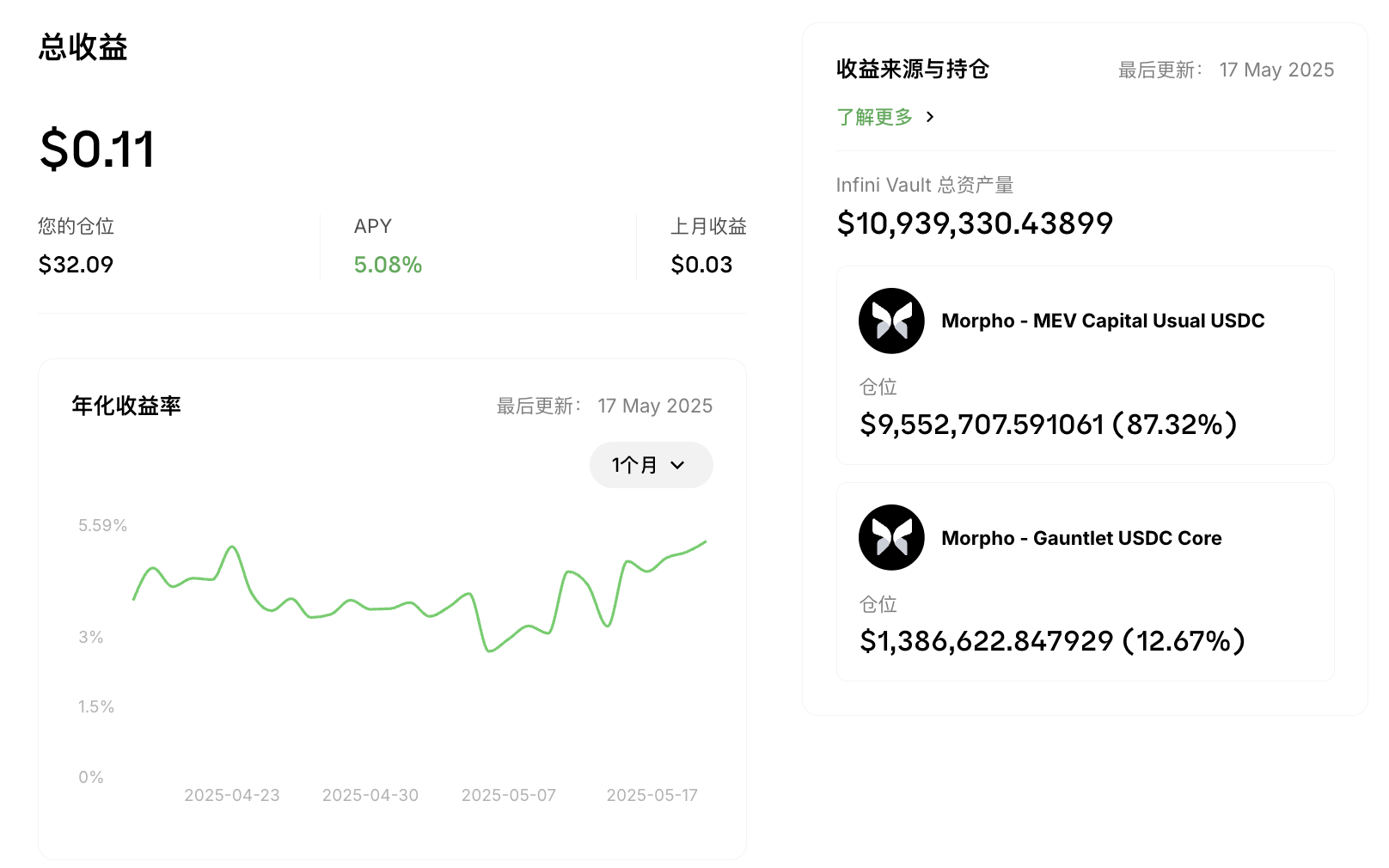The width and height of the screenshot is (1389, 868).
Task: Click the position amount $9,552,707.591061 (87.32%)
Action: pos(1049,424)
